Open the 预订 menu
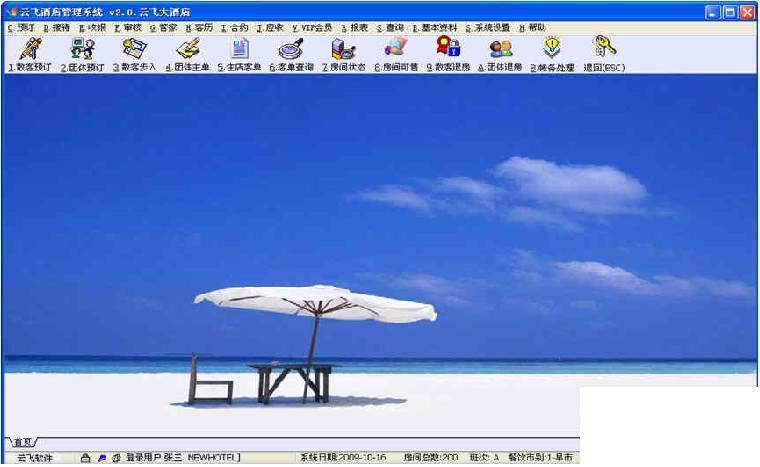This screenshot has width=760, height=467. click(x=21, y=28)
